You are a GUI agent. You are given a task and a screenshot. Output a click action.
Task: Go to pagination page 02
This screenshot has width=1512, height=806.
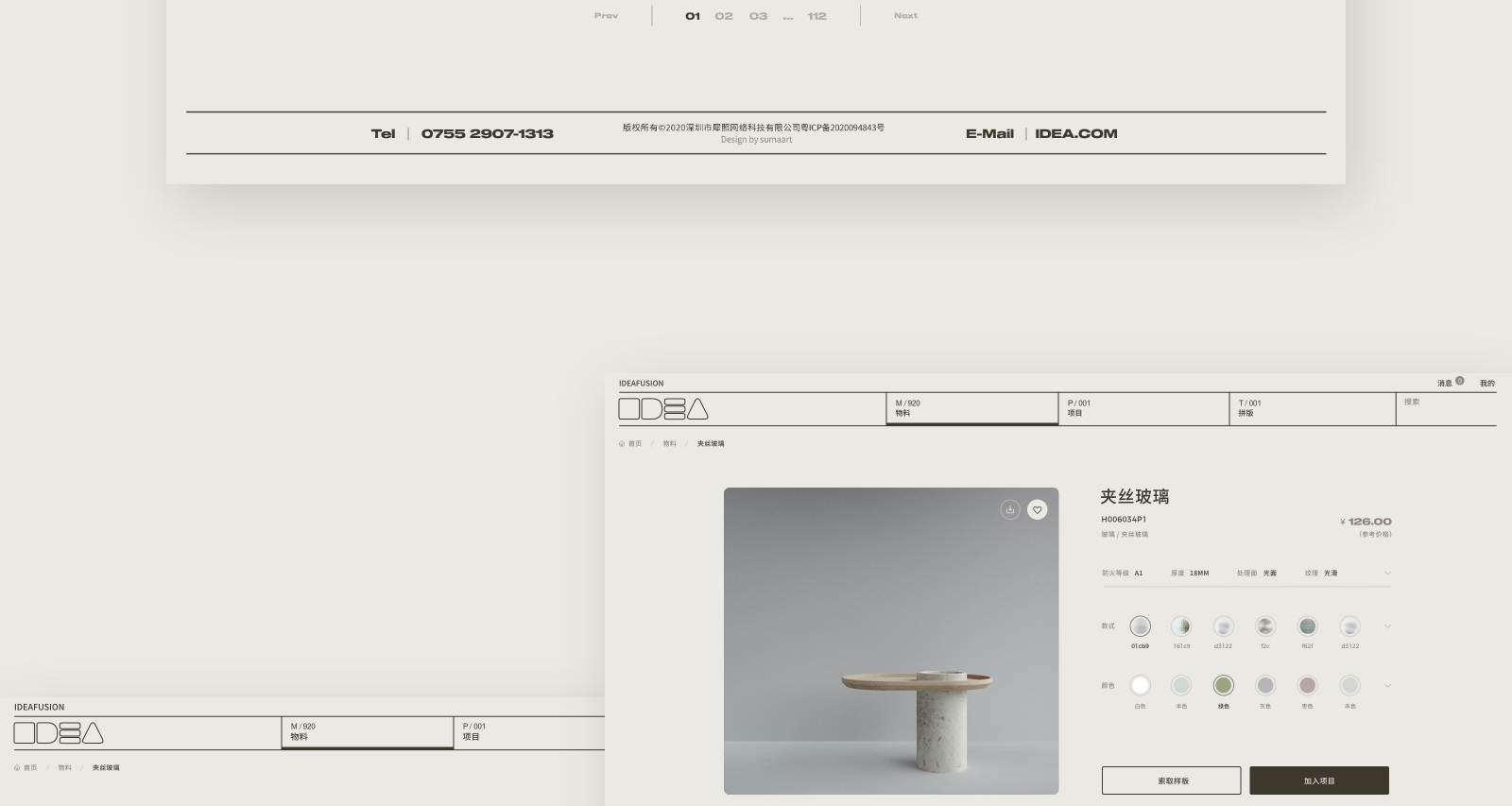point(724,16)
